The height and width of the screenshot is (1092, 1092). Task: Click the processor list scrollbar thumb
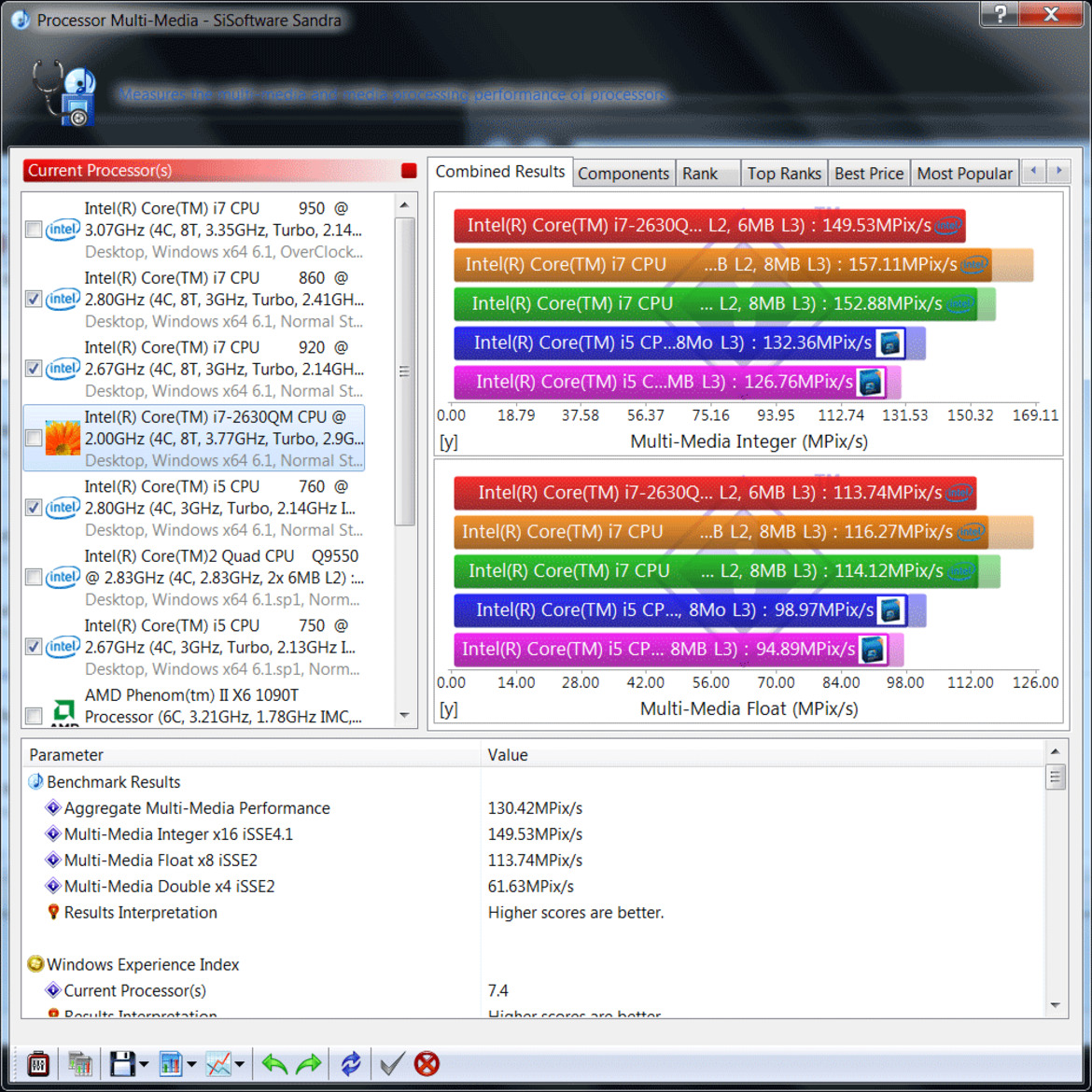coord(404,371)
